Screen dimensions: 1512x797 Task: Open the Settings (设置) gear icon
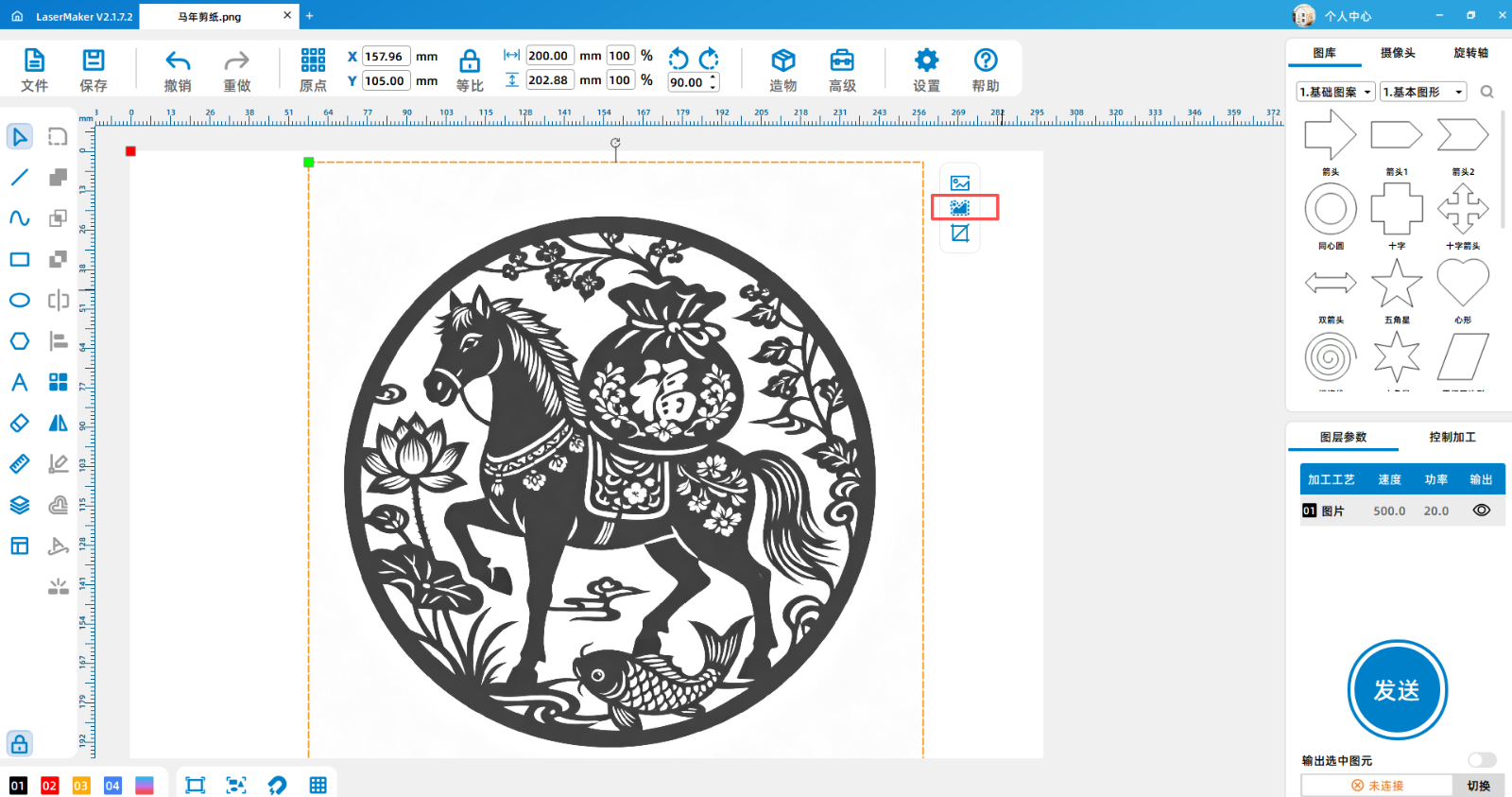click(926, 62)
